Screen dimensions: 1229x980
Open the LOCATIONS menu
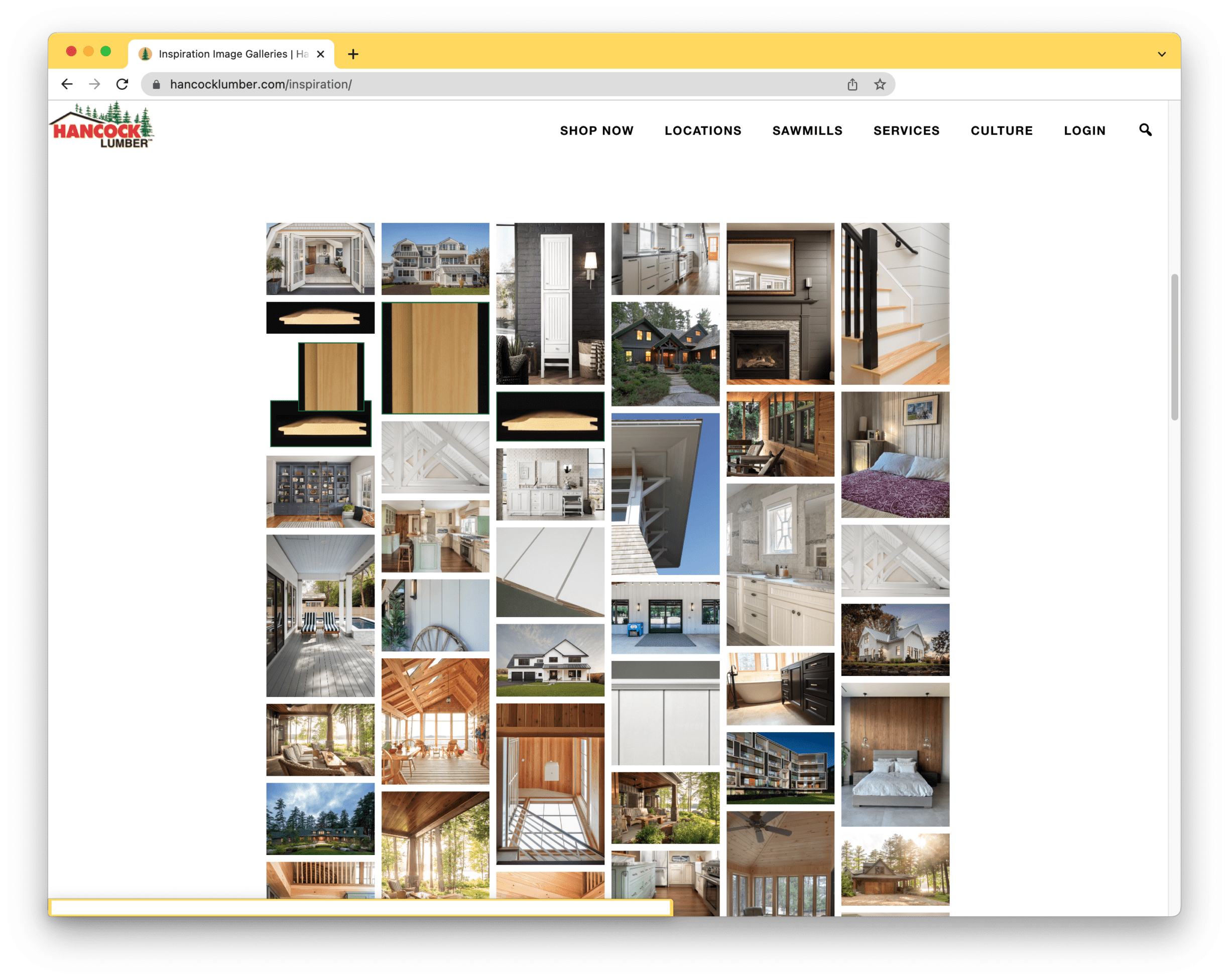click(702, 130)
